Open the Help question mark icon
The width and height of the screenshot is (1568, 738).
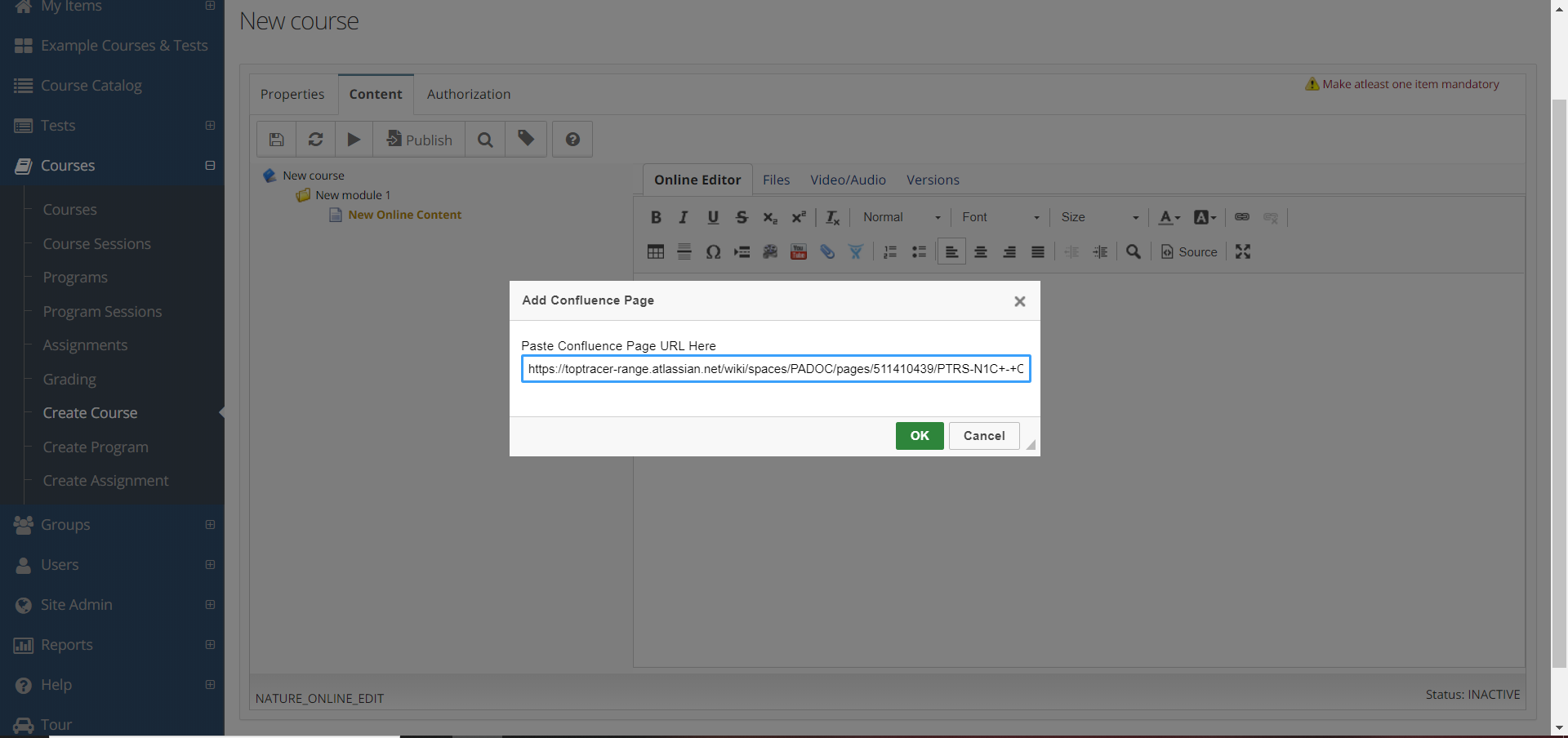(572, 140)
